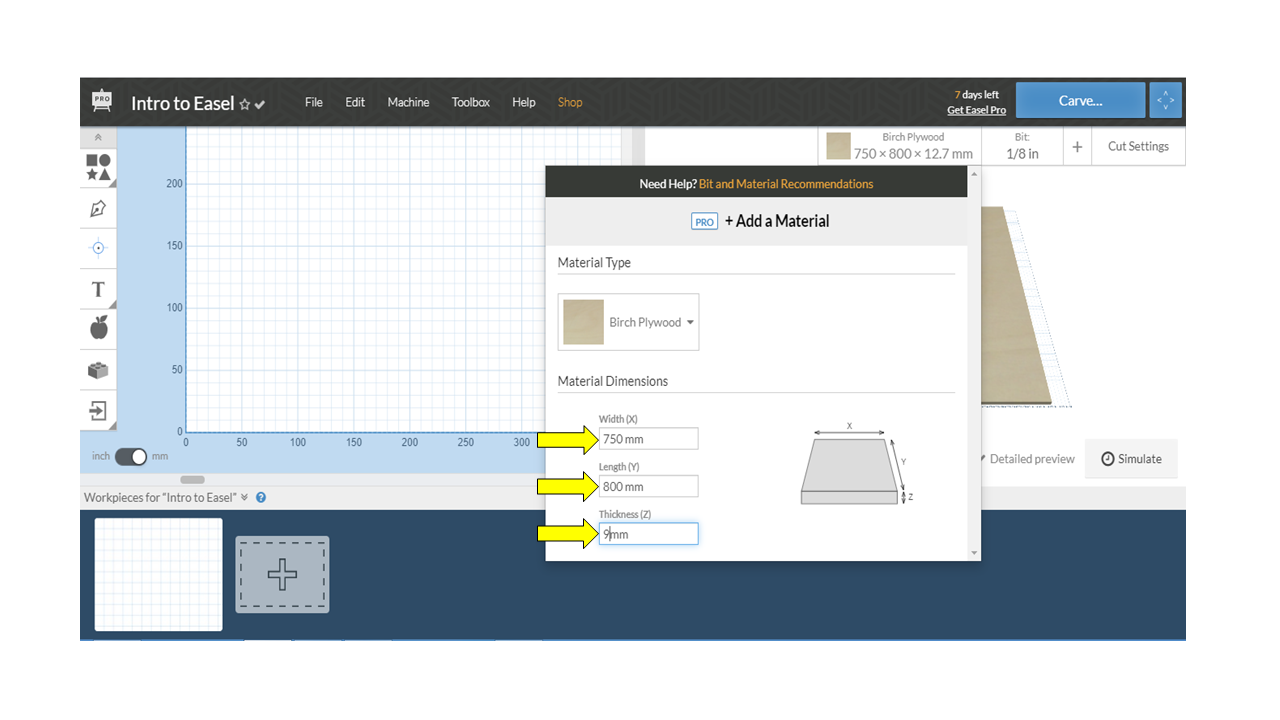
Task: Click the Easel PRO logo icon
Action: tap(102, 101)
